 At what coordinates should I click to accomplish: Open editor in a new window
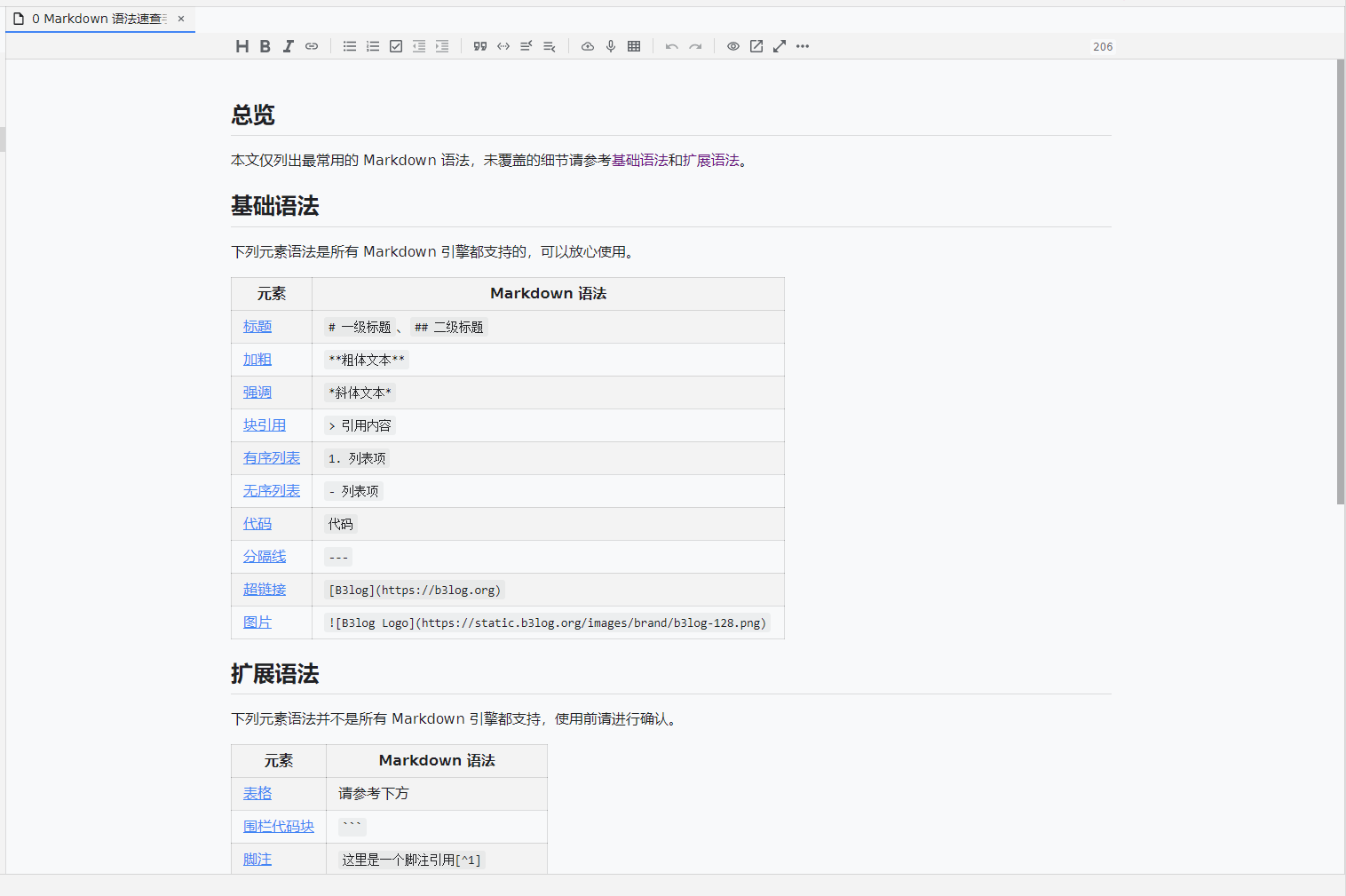(756, 46)
